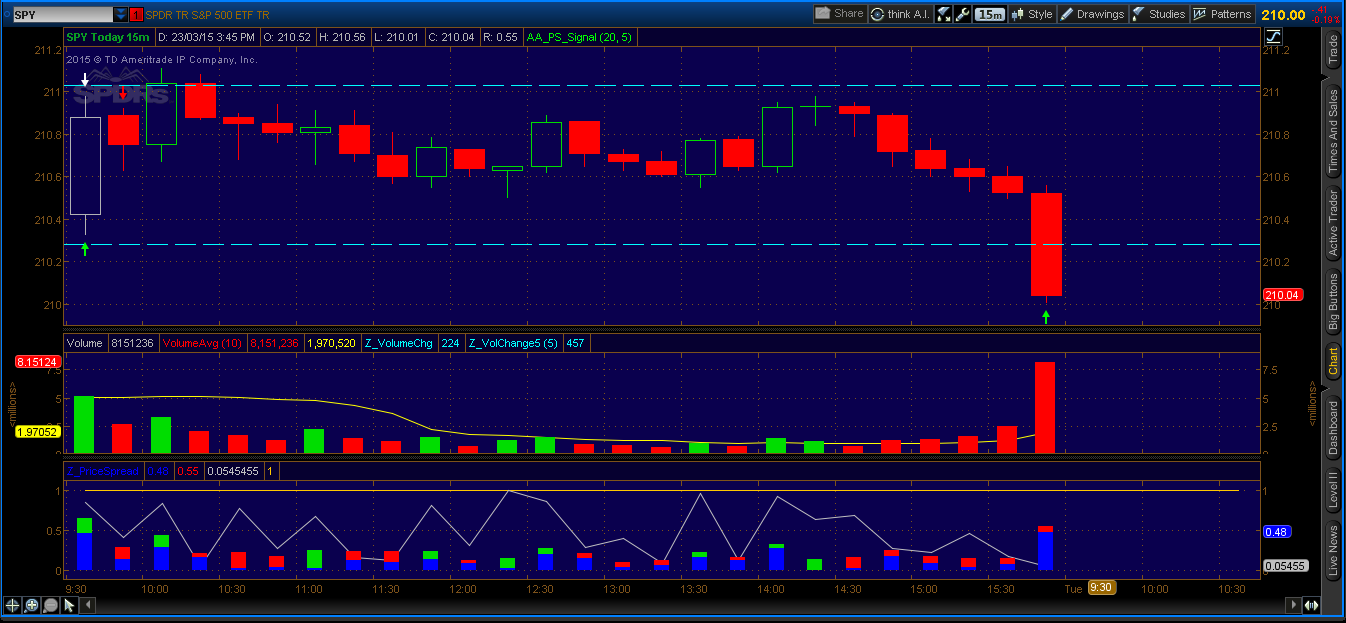The image size is (1346, 623).
Task: Open the Level II side tab
Action: point(1332,490)
